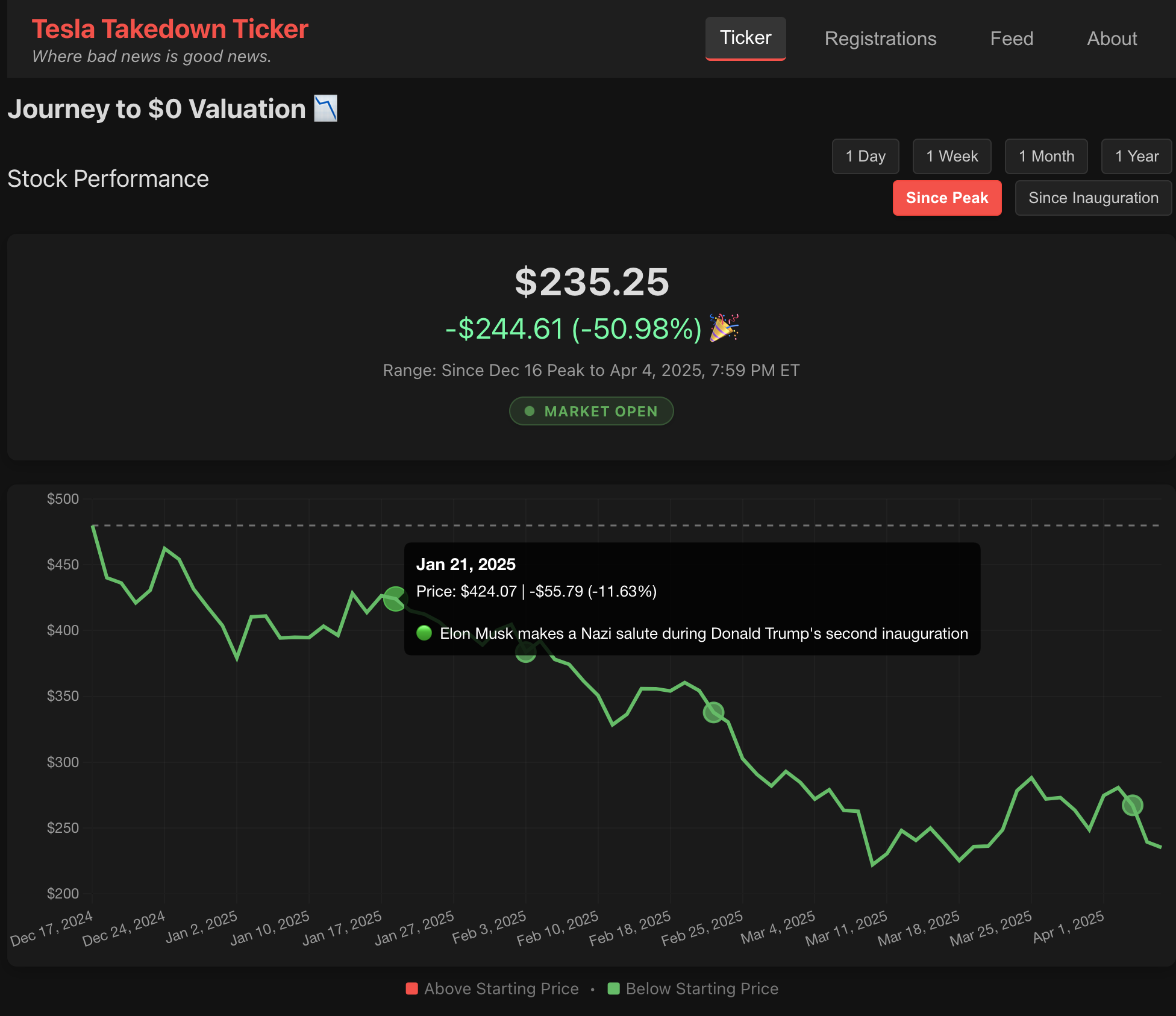Click the Stock Performance heading
The width and height of the screenshot is (1176, 1016).
[x=108, y=178]
